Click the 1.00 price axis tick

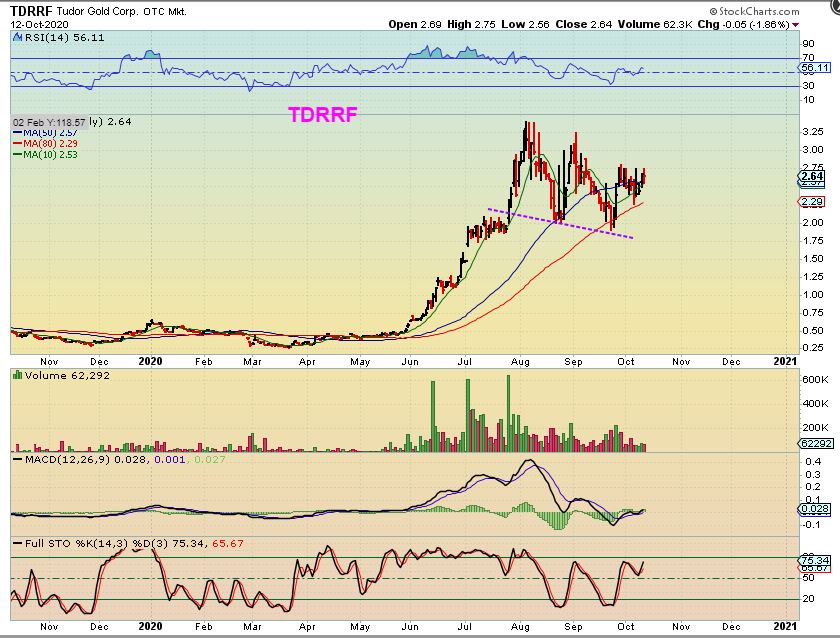pyautogui.click(x=813, y=295)
